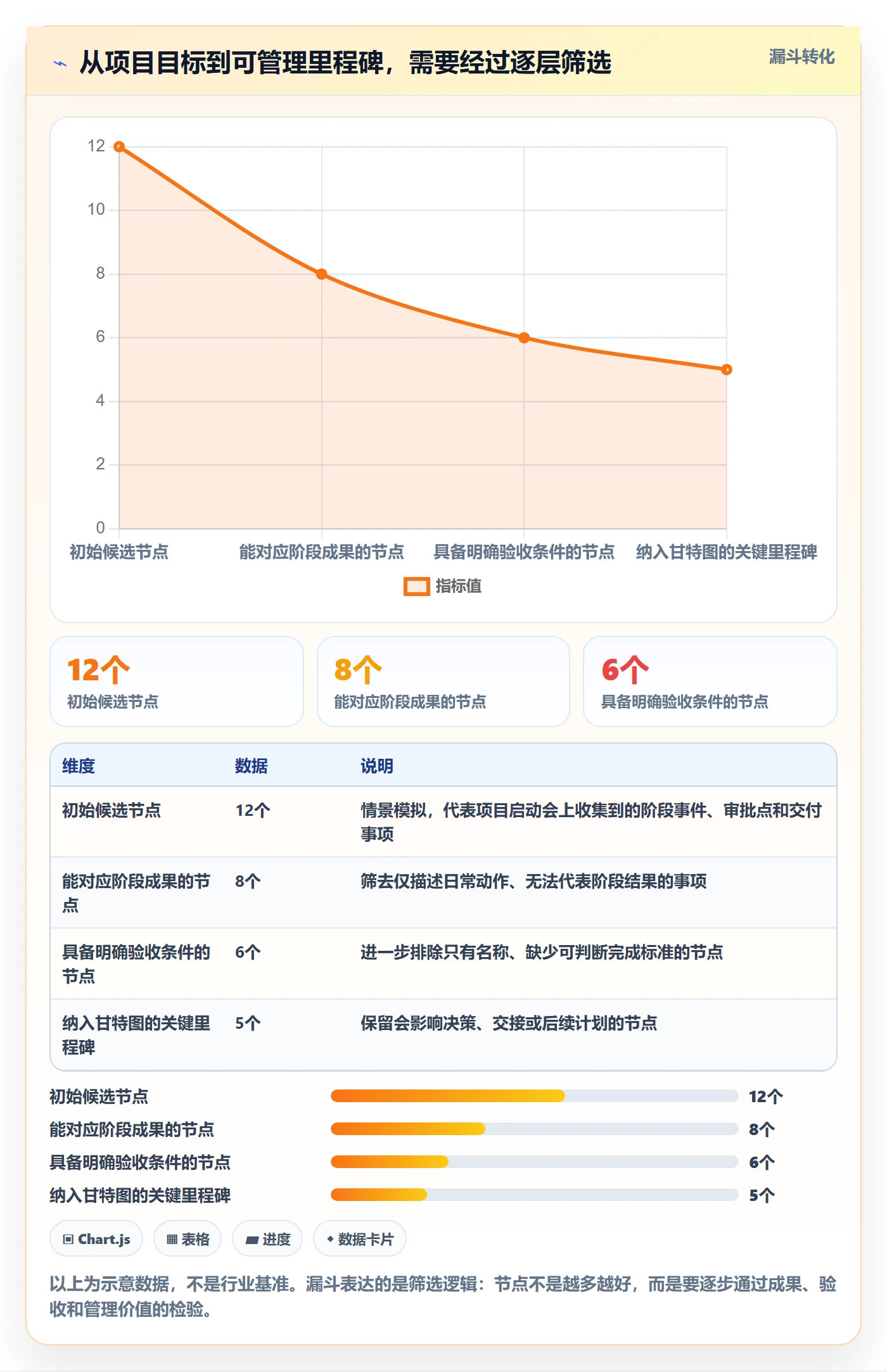This screenshot has height=1372, width=887.
Task: Click the grid icon in 表格 chip
Action: click(172, 1240)
